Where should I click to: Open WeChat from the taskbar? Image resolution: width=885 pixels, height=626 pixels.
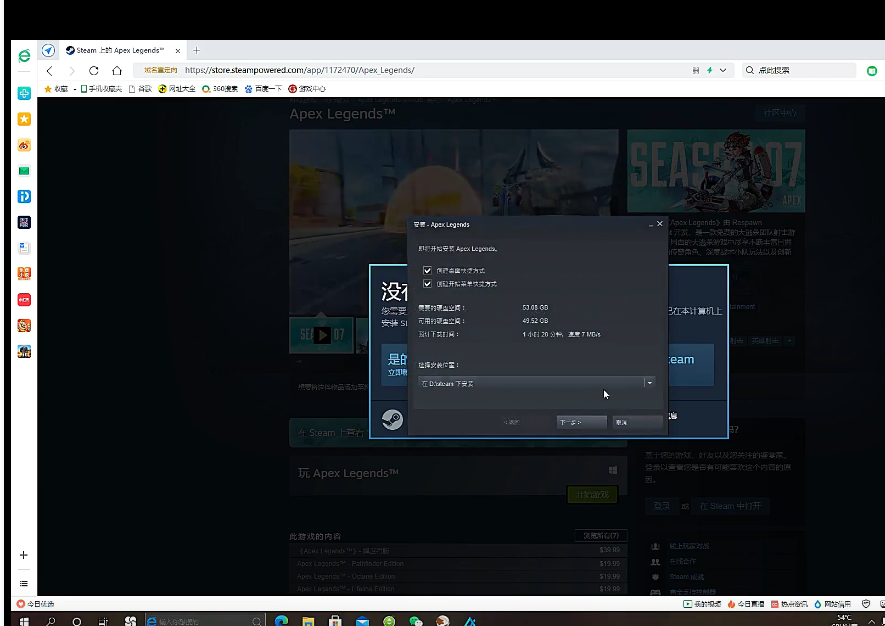pos(416,620)
